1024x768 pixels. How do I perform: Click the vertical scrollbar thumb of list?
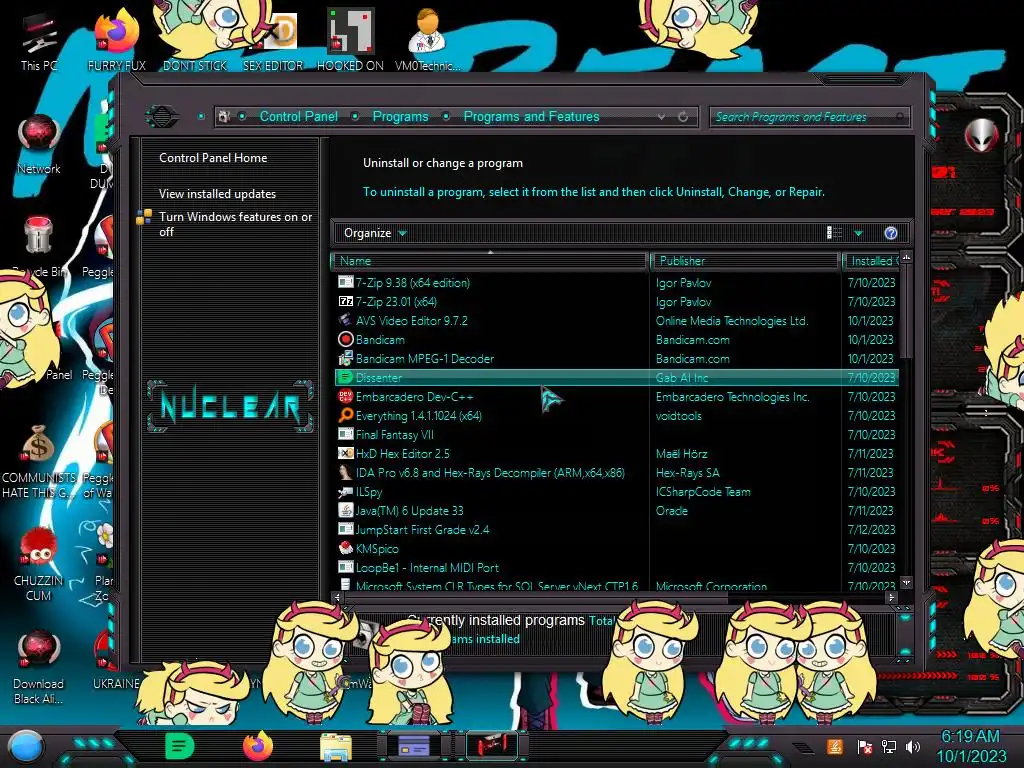(x=905, y=310)
